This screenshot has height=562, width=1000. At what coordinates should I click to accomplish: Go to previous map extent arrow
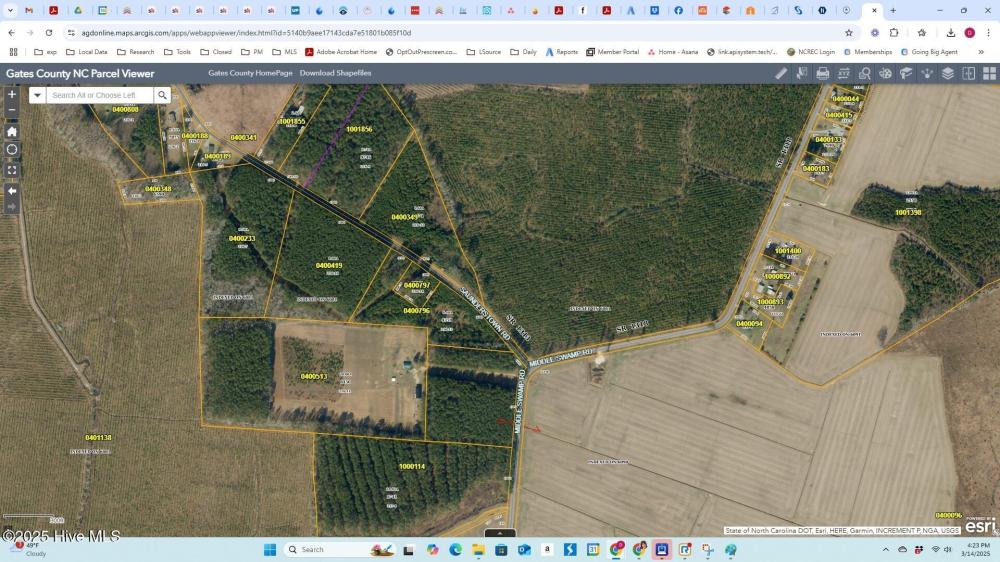[x=12, y=190]
